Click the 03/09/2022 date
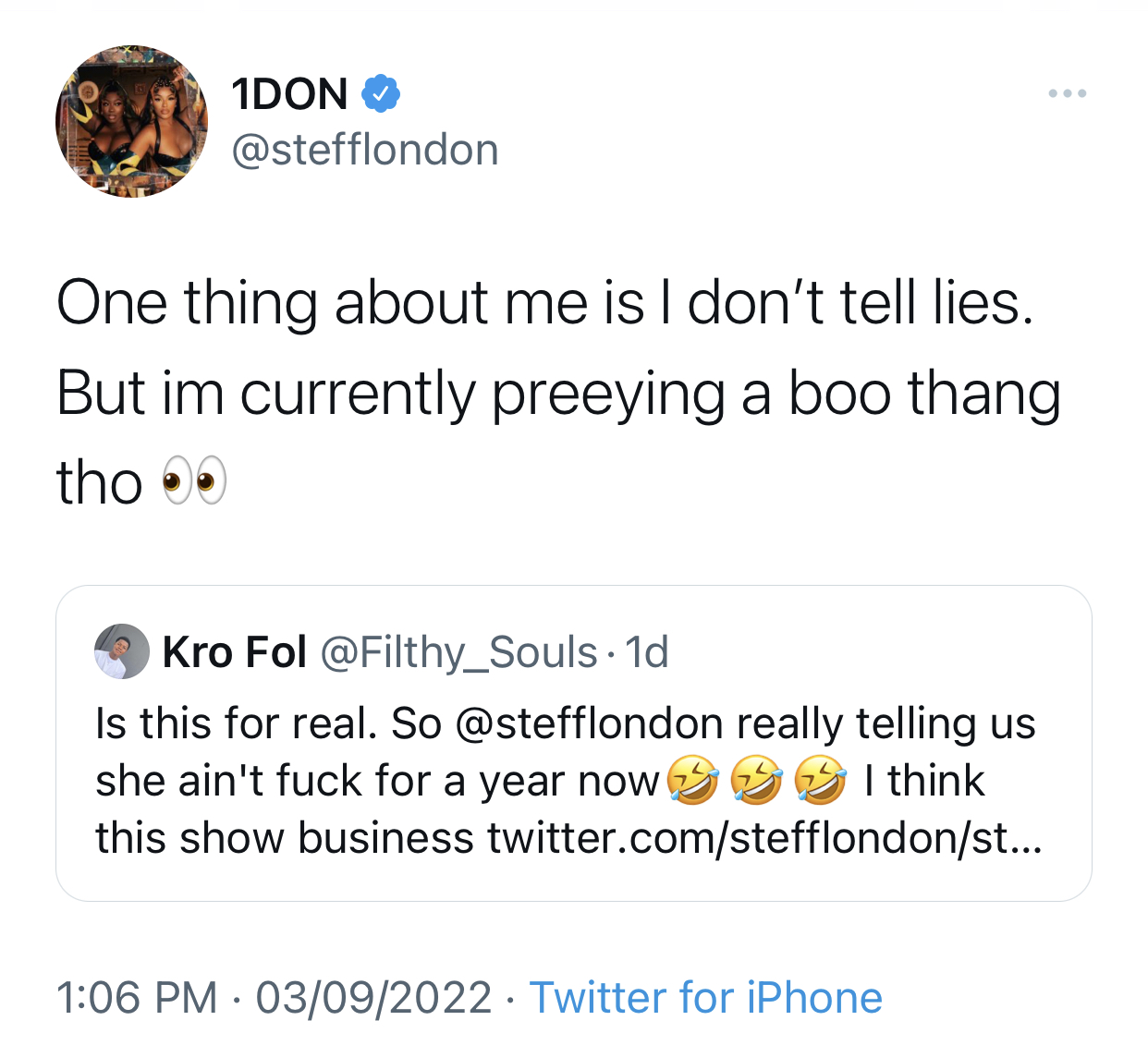 coord(373,998)
